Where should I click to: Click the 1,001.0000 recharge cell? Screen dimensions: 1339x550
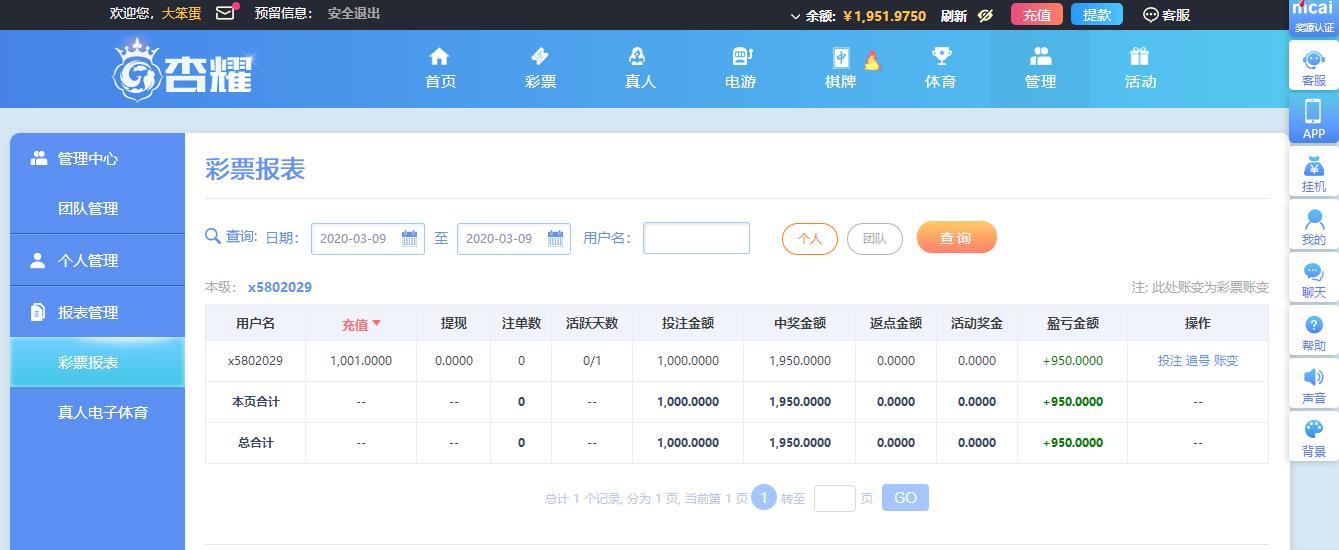361,361
